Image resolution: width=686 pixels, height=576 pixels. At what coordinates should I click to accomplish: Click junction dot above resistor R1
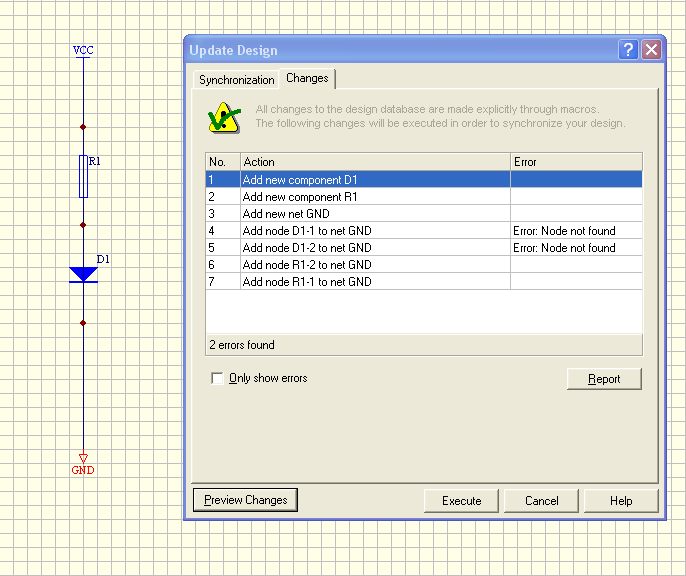pyautogui.click(x=83, y=127)
